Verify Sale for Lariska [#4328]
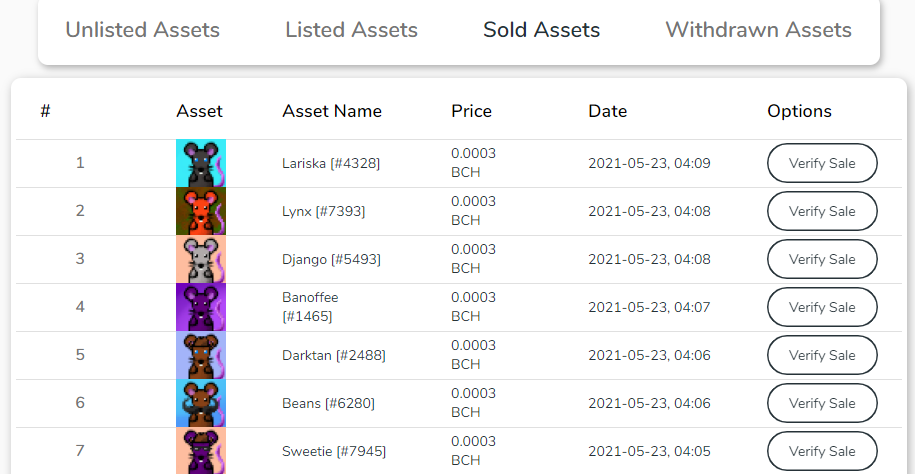The width and height of the screenshot is (915, 474). (822, 163)
